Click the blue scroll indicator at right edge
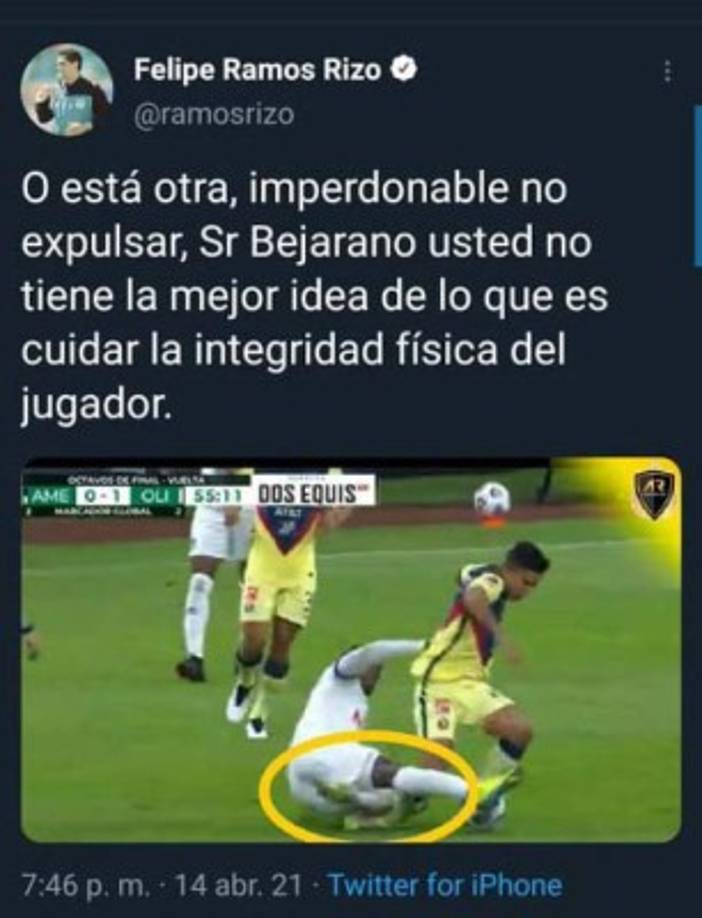The height and width of the screenshot is (918, 702). click(x=697, y=186)
